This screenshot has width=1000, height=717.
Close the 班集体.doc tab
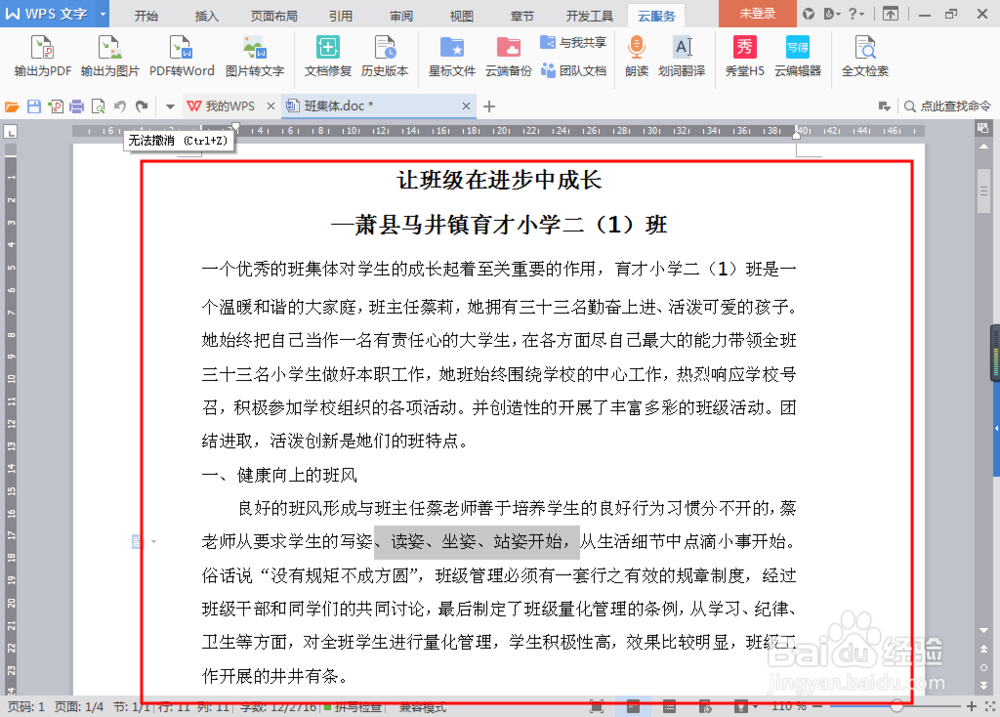pyautogui.click(x=466, y=106)
